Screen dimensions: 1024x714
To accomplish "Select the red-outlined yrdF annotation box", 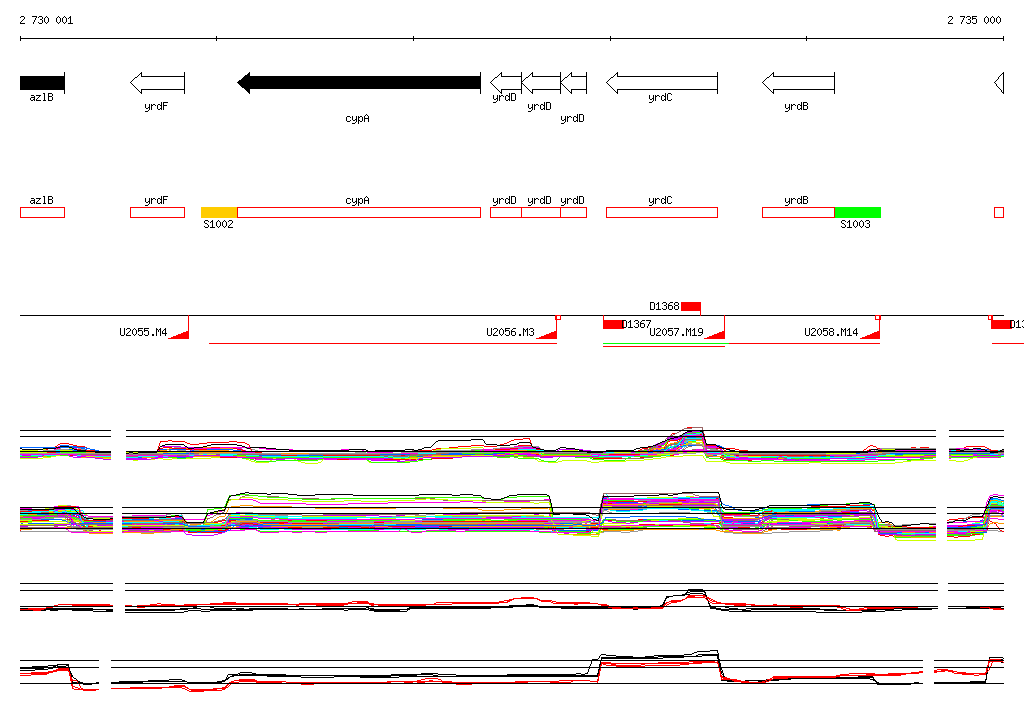I will [x=157, y=212].
